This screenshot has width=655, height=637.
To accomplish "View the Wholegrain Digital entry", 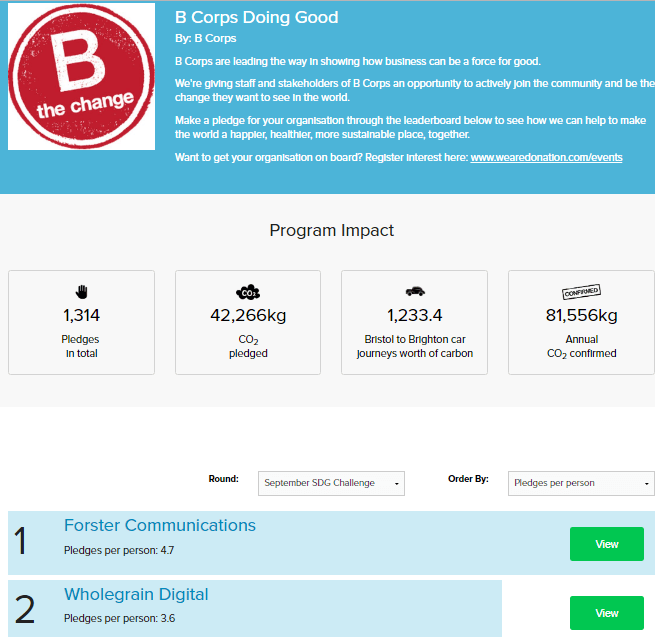I will [x=607, y=613].
